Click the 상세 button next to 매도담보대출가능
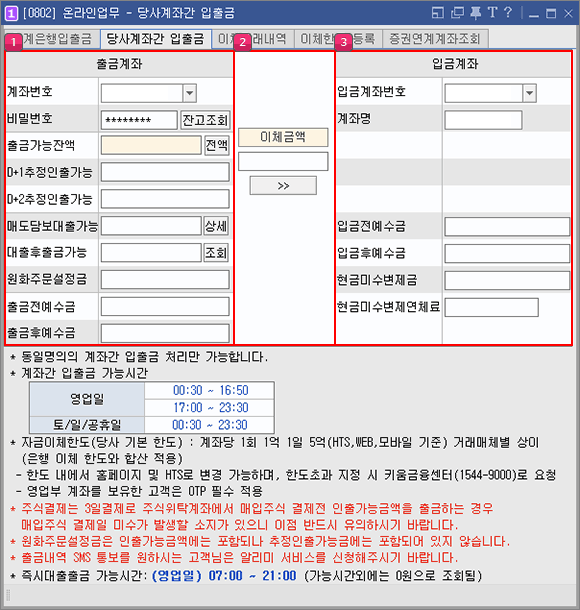The image size is (580, 610). tap(216, 226)
